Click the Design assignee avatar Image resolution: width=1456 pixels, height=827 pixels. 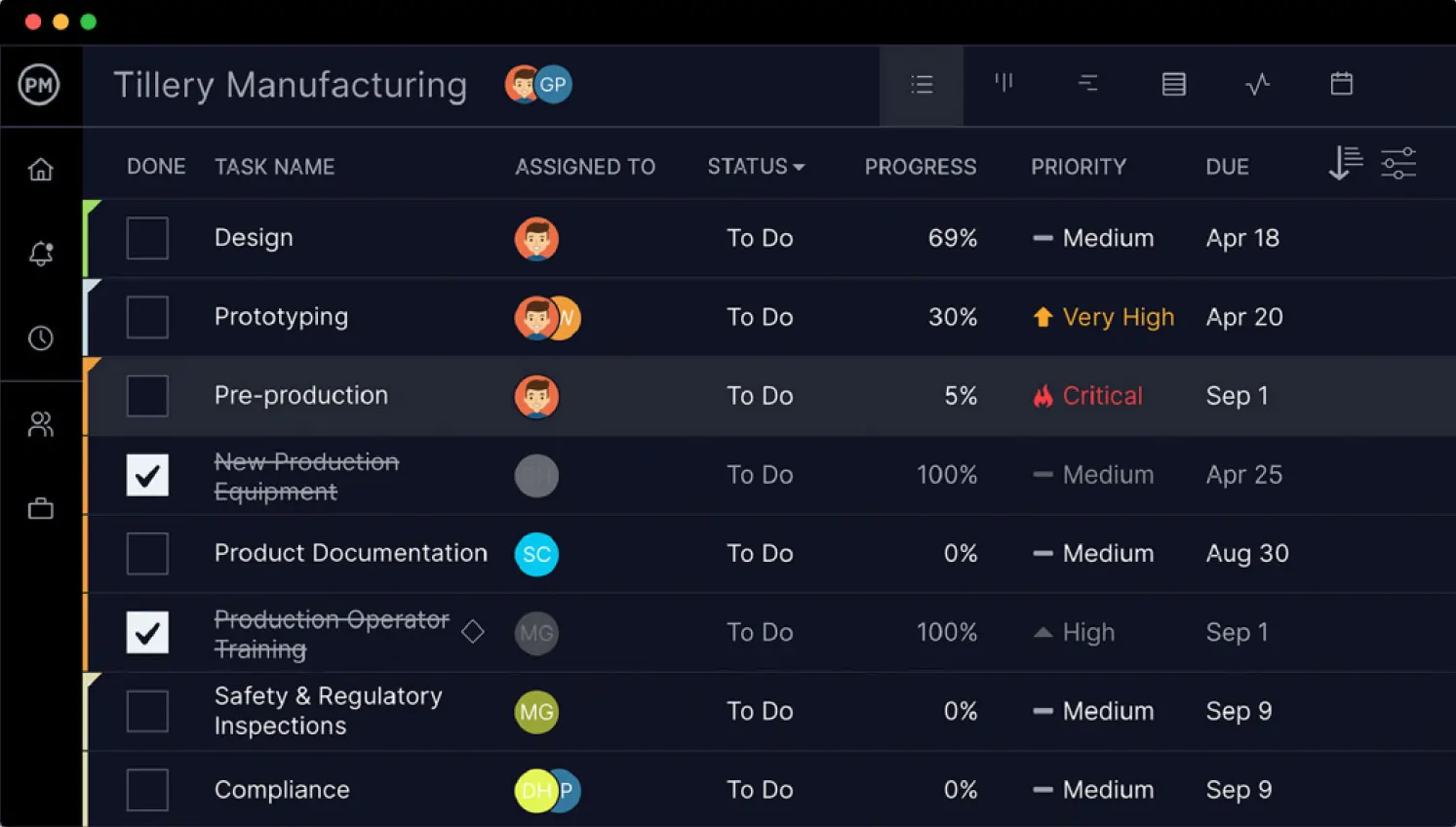[536, 239]
